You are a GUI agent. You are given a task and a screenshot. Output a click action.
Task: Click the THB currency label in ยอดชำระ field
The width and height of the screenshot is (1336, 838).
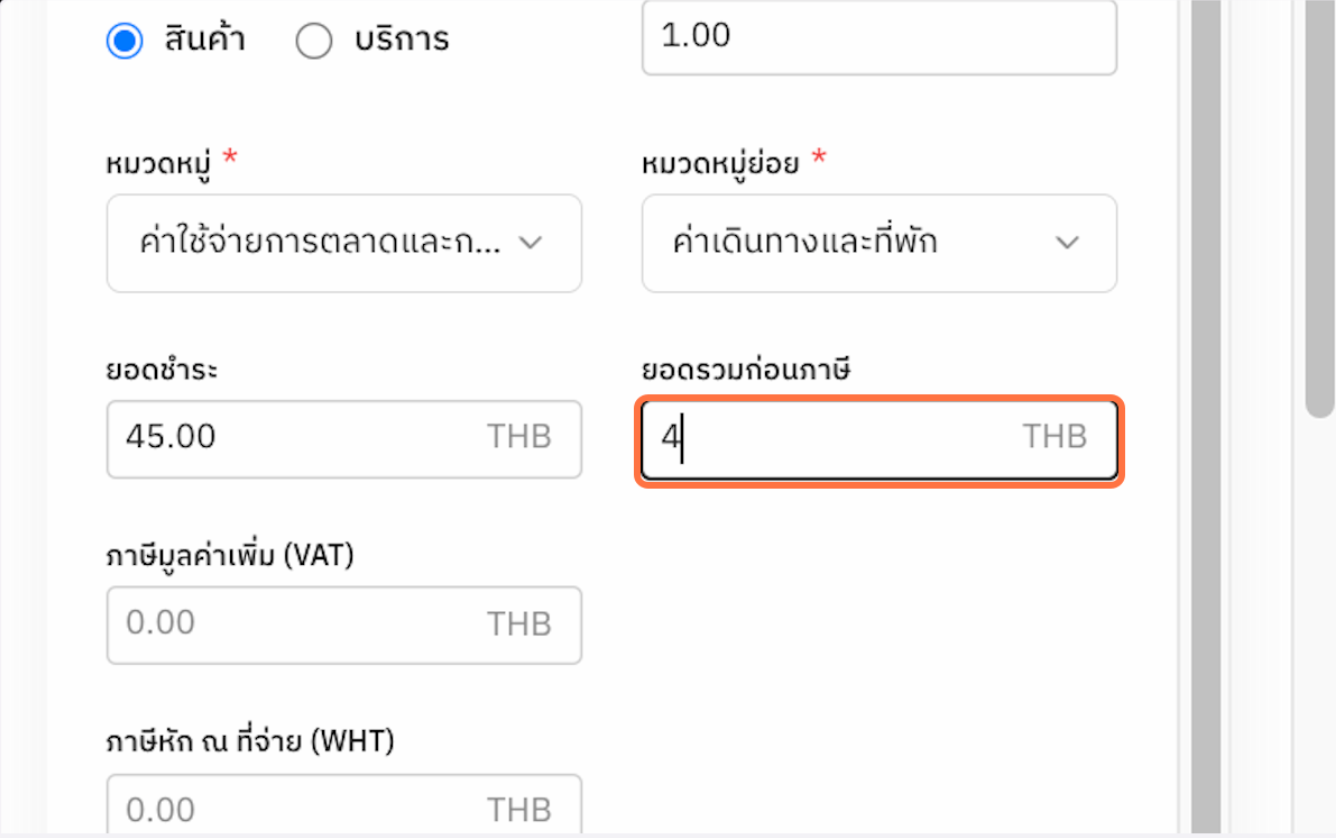pos(519,437)
